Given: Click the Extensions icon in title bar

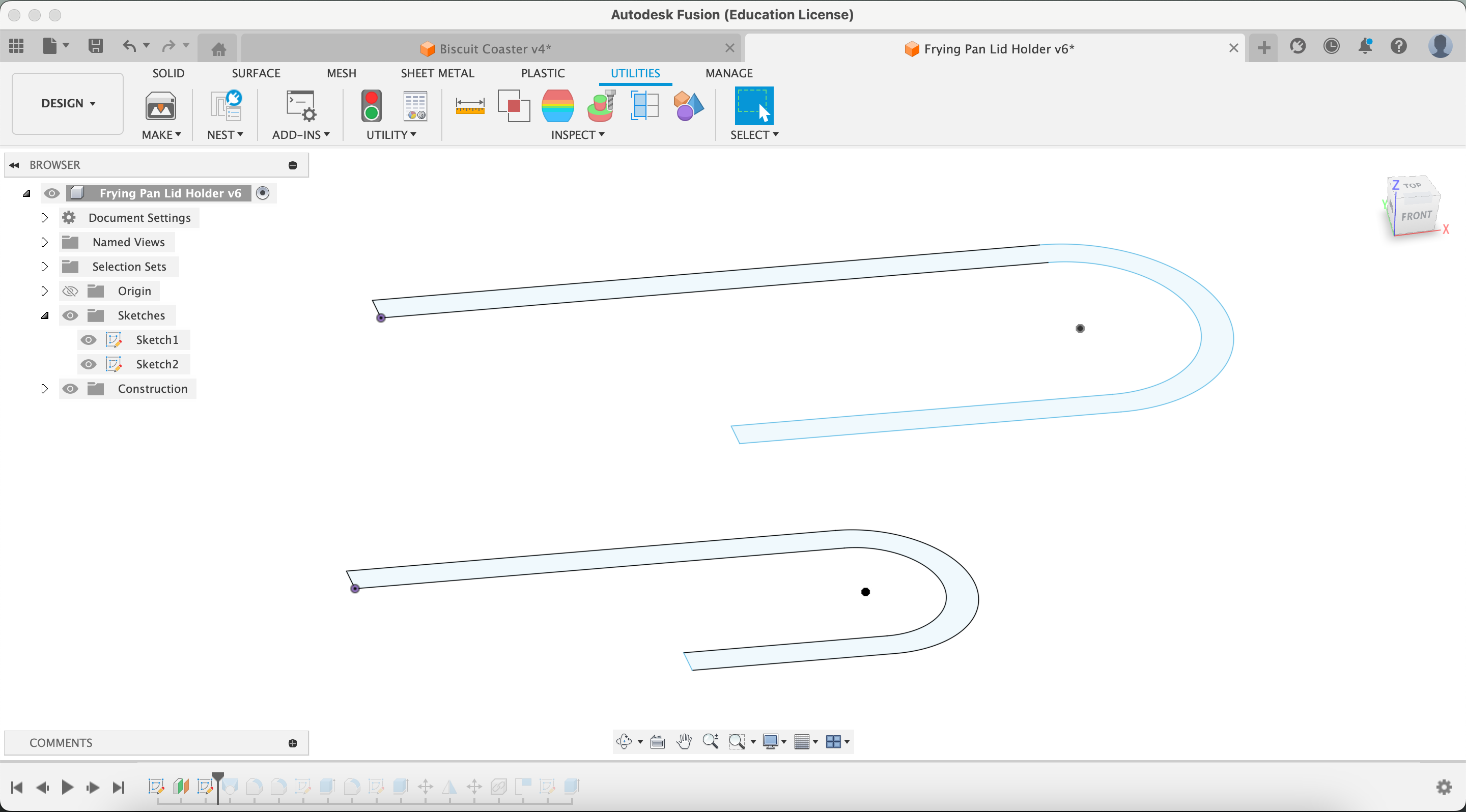Looking at the screenshot, I should click(x=1298, y=47).
